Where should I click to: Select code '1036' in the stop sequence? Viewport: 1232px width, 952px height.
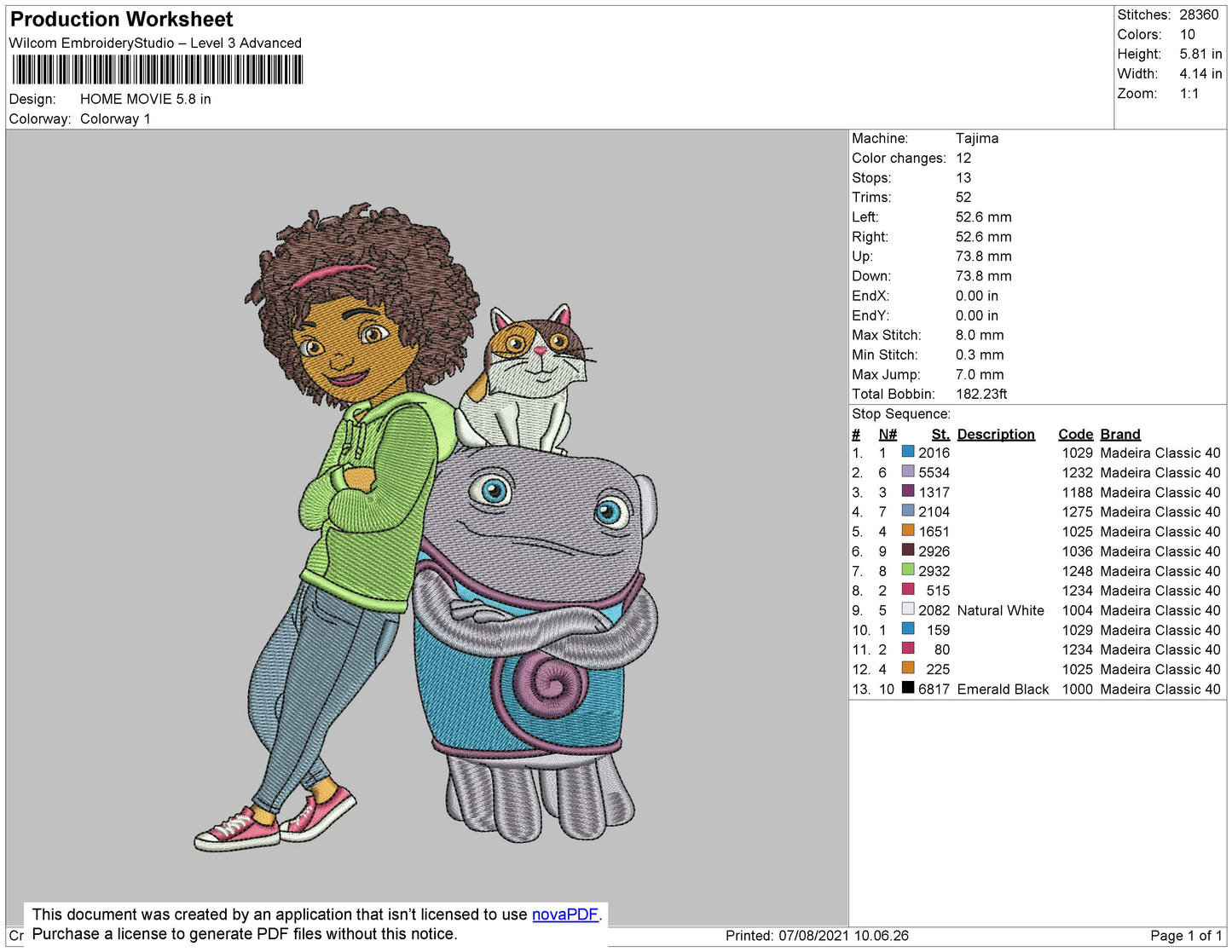click(x=1078, y=551)
